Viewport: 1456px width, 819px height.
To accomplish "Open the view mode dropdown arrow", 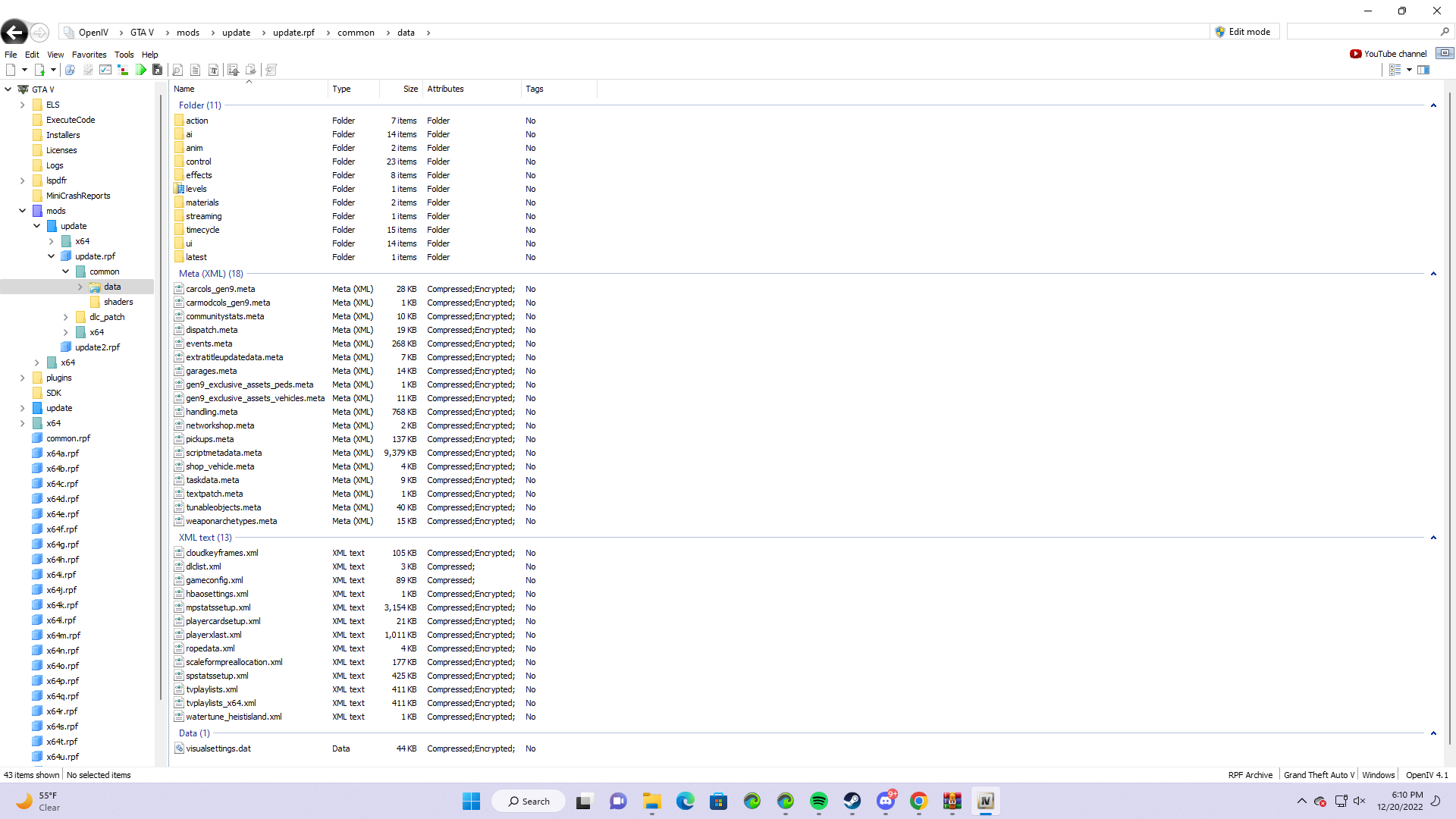I will pyautogui.click(x=1409, y=70).
